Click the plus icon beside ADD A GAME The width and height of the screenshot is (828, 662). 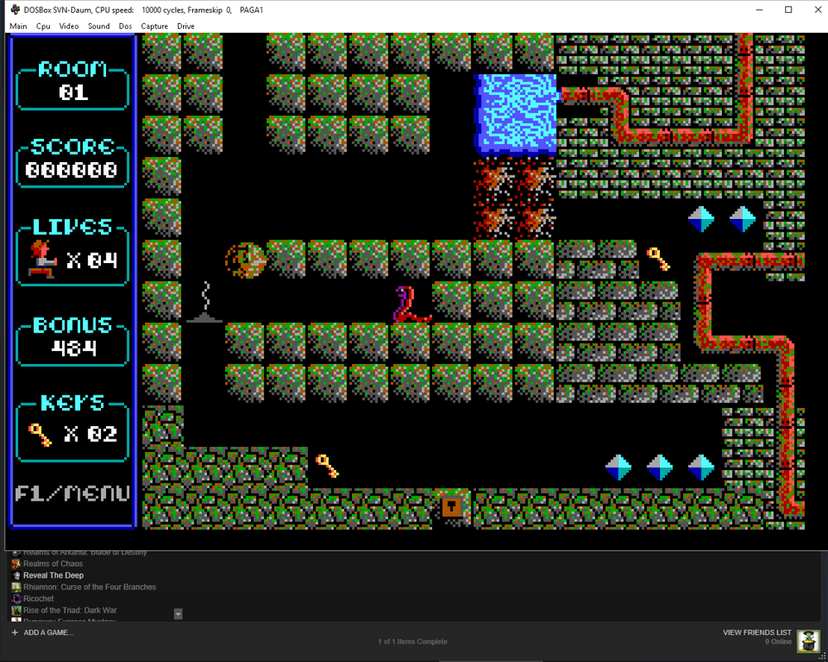pyautogui.click(x=15, y=632)
